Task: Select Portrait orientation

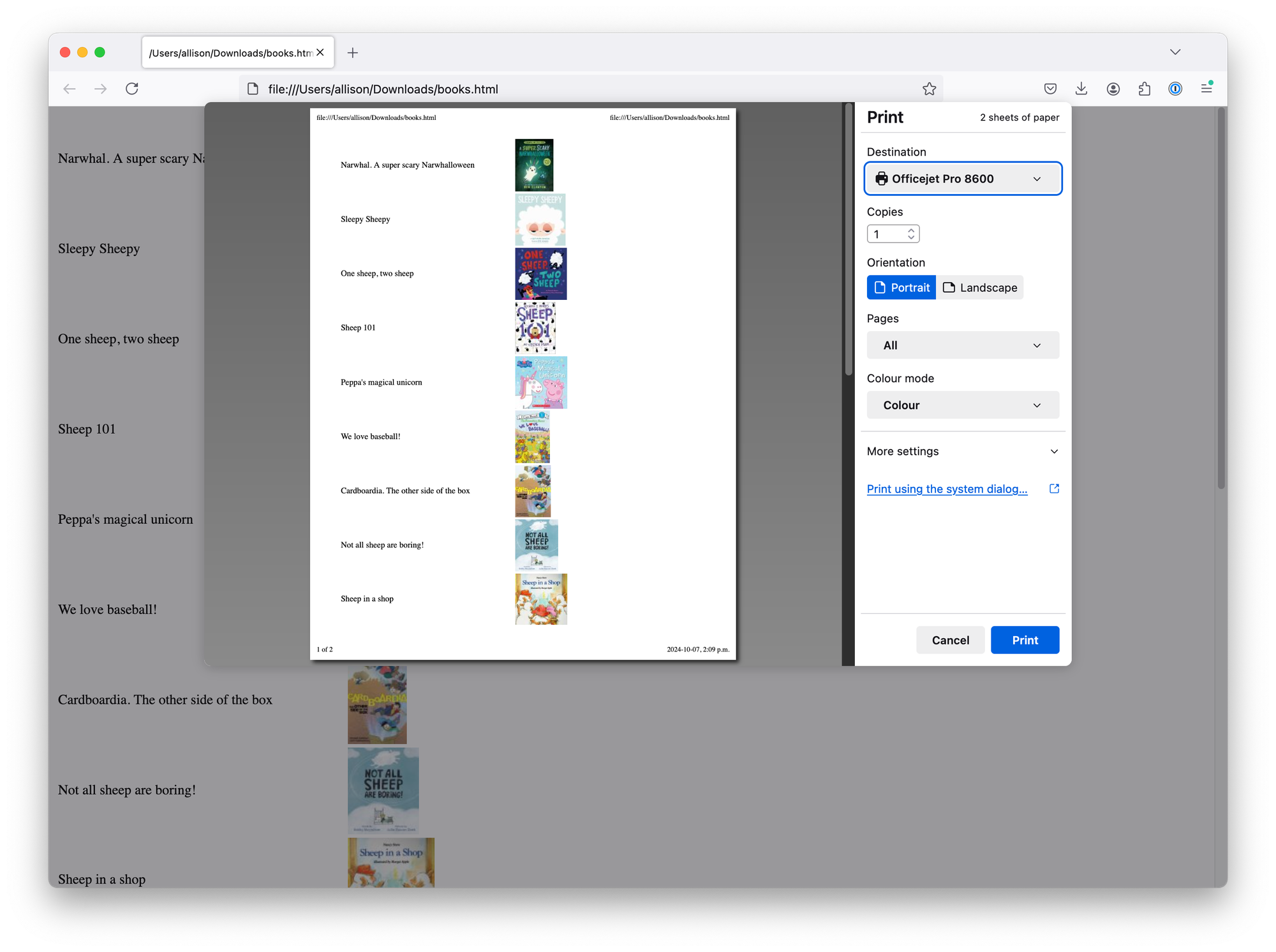Action: tap(901, 288)
